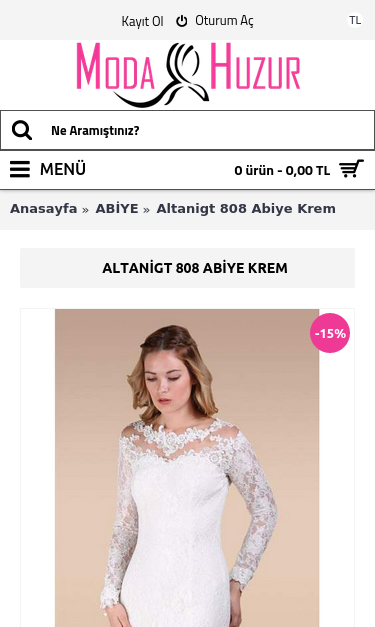Open the TL currency selector
Screen dimensions: 375x627
click(355, 20)
